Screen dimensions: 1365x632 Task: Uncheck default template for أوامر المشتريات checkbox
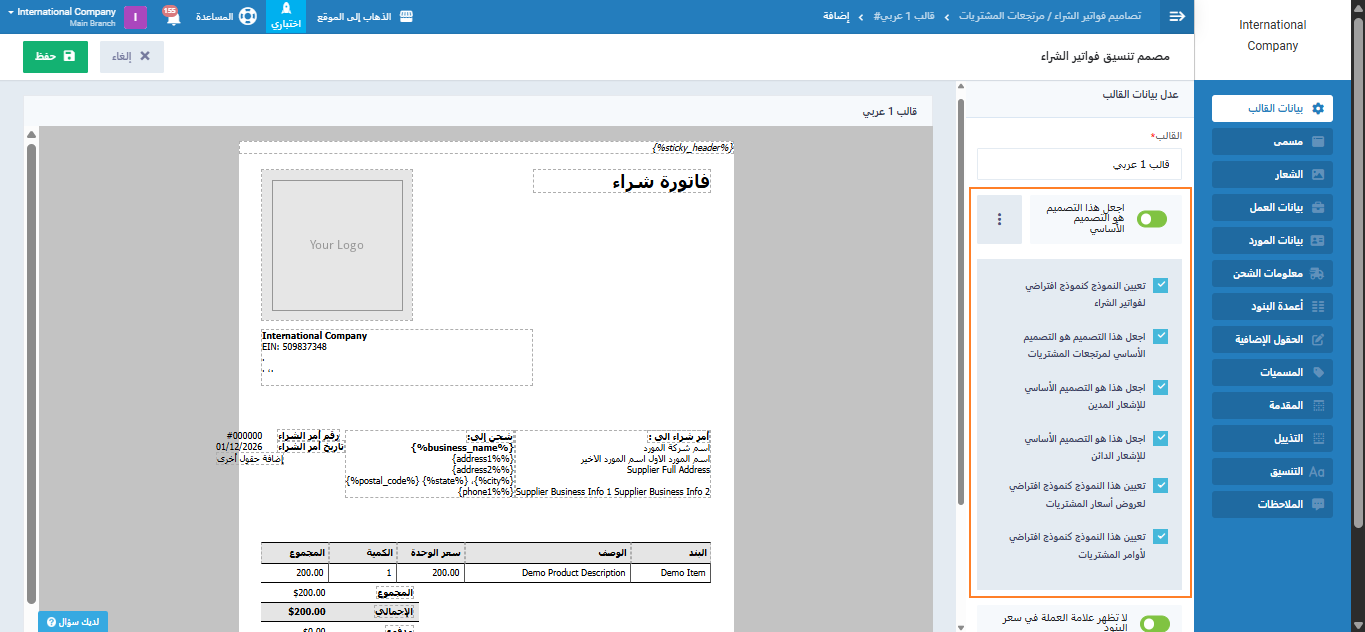[1161, 536]
